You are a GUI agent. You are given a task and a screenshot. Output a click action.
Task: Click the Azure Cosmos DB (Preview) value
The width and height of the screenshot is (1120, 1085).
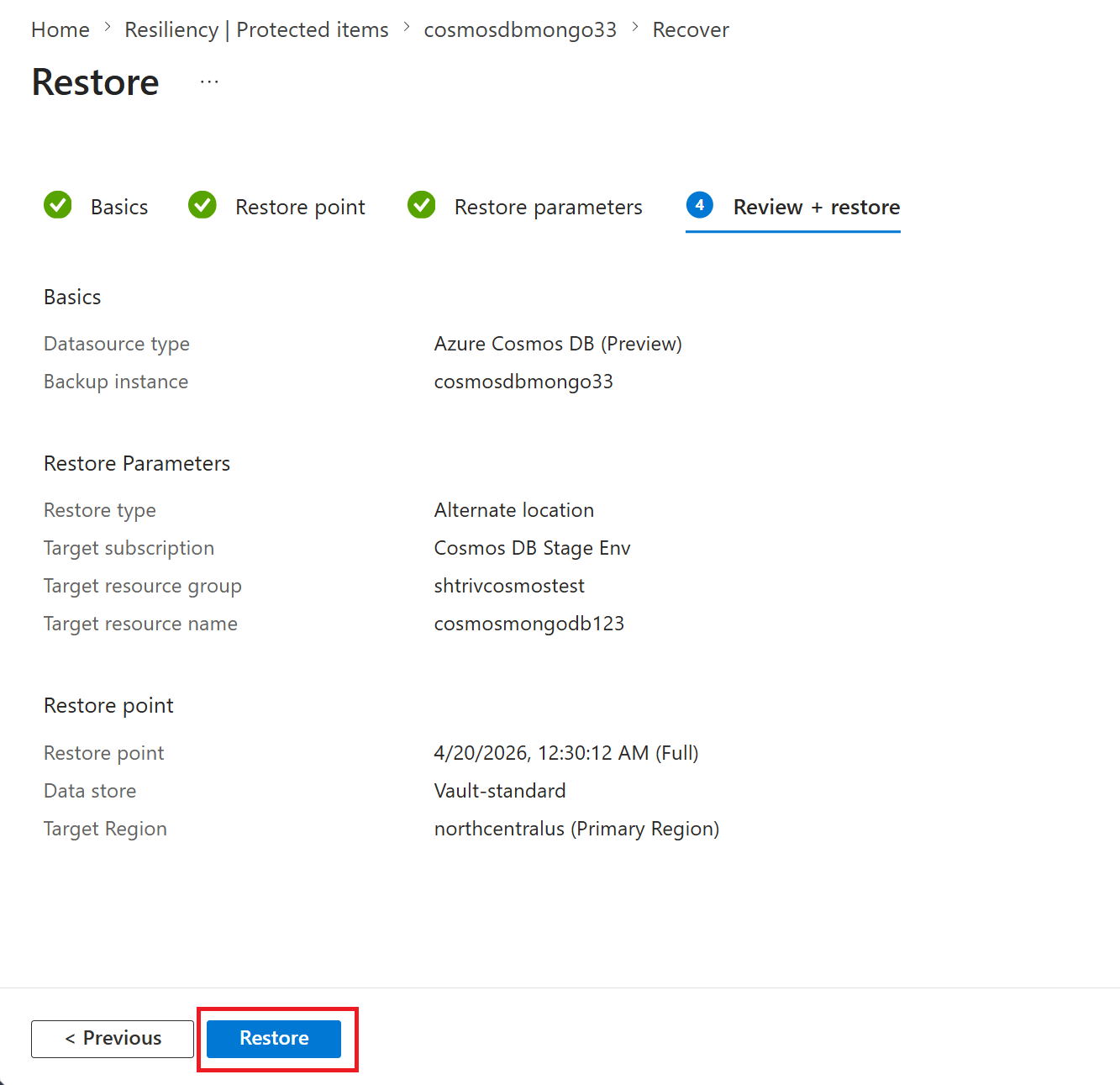click(558, 344)
